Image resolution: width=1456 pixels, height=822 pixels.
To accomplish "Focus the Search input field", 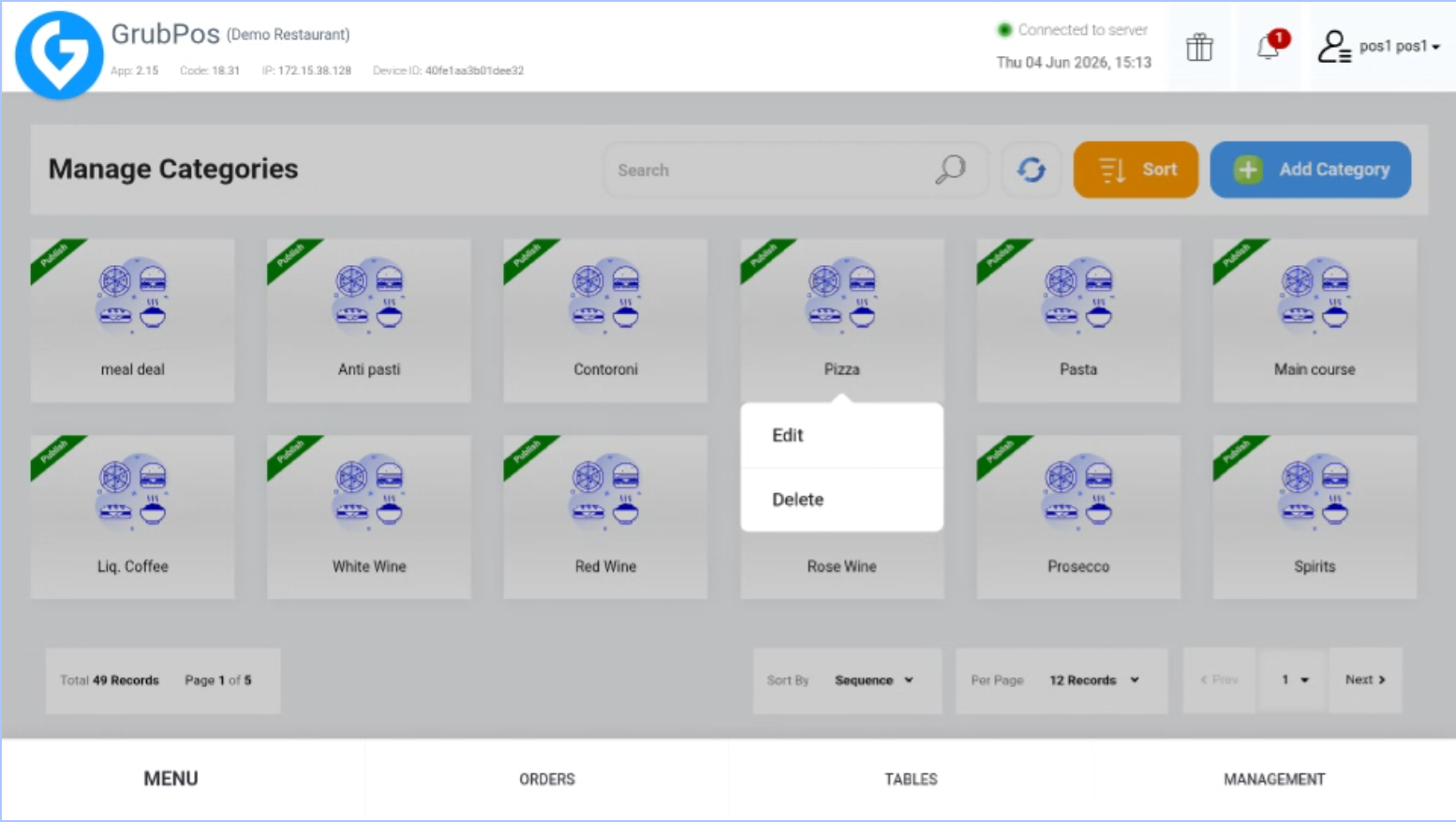I will pos(795,170).
